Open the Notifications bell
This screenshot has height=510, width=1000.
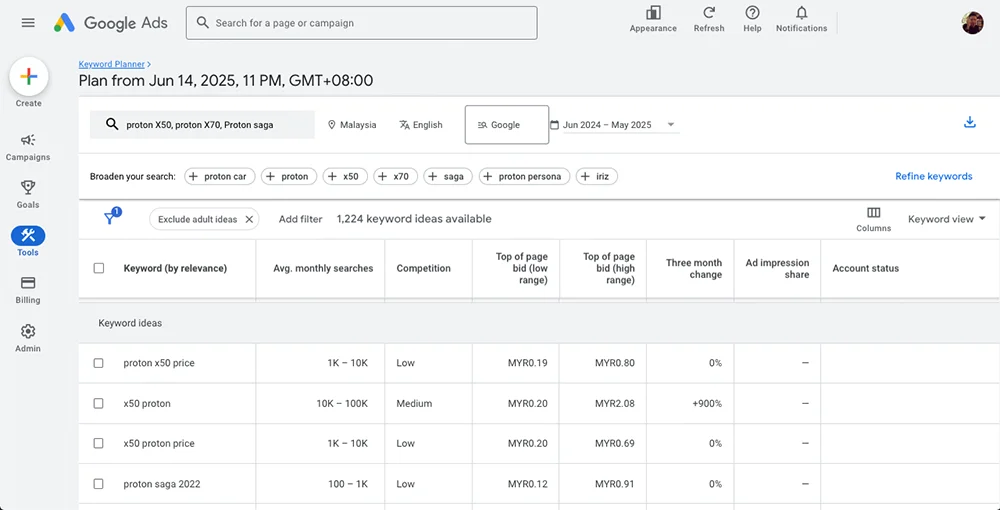click(x=801, y=13)
